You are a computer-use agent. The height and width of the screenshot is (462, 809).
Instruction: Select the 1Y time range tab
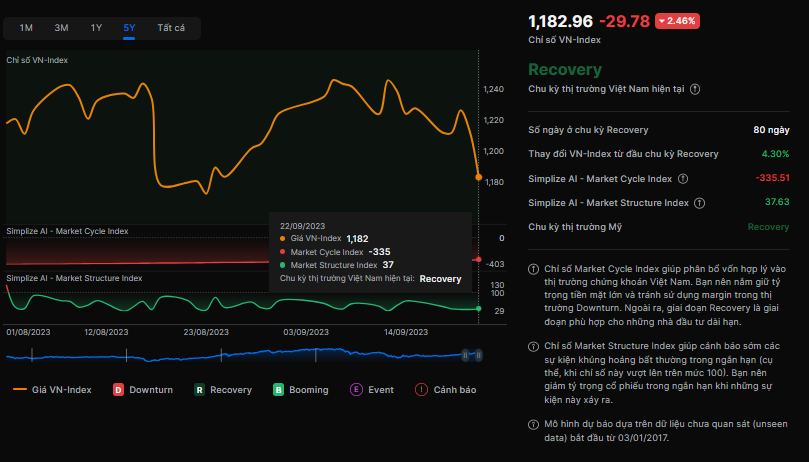(x=96, y=28)
